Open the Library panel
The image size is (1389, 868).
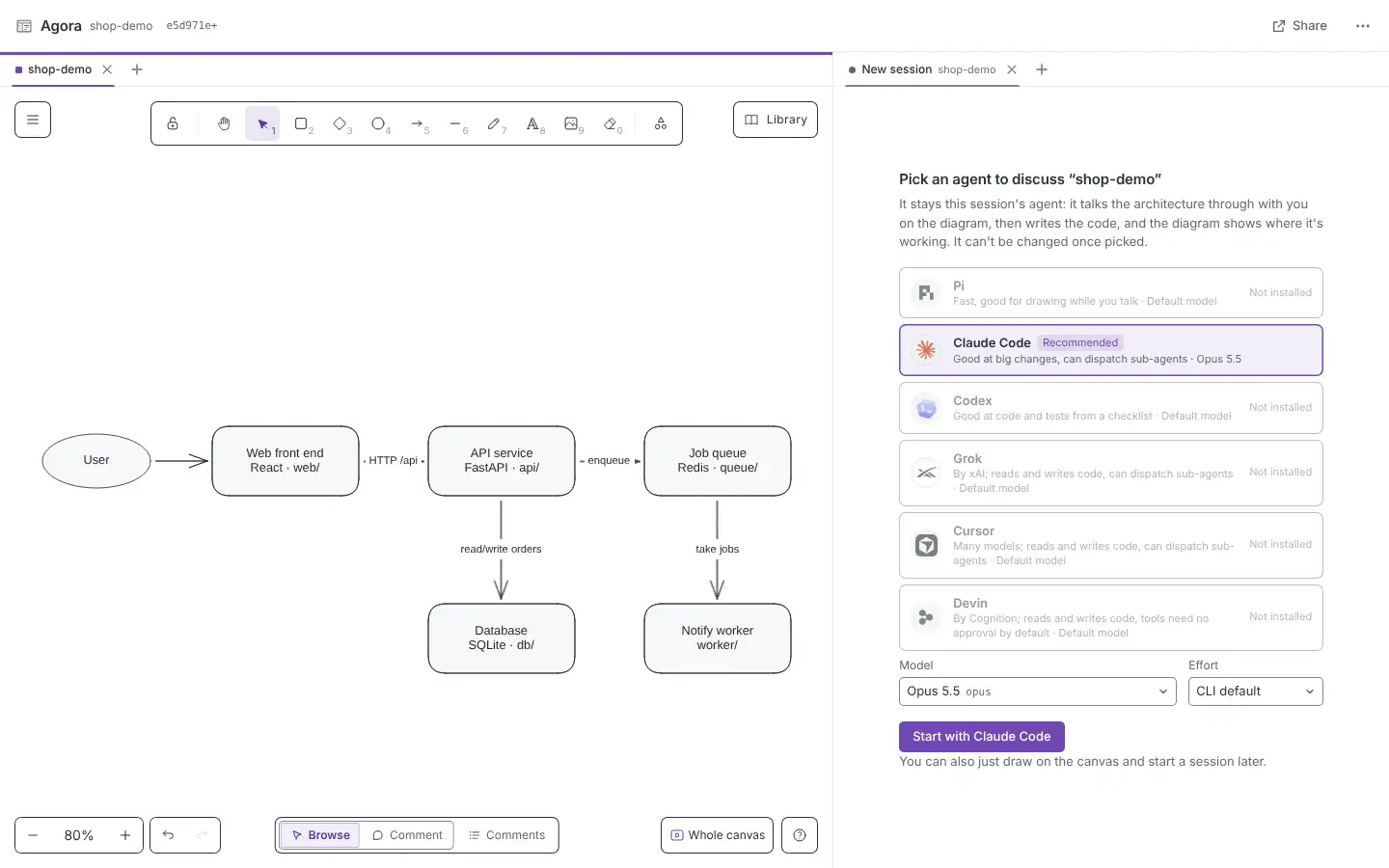click(x=775, y=120)
